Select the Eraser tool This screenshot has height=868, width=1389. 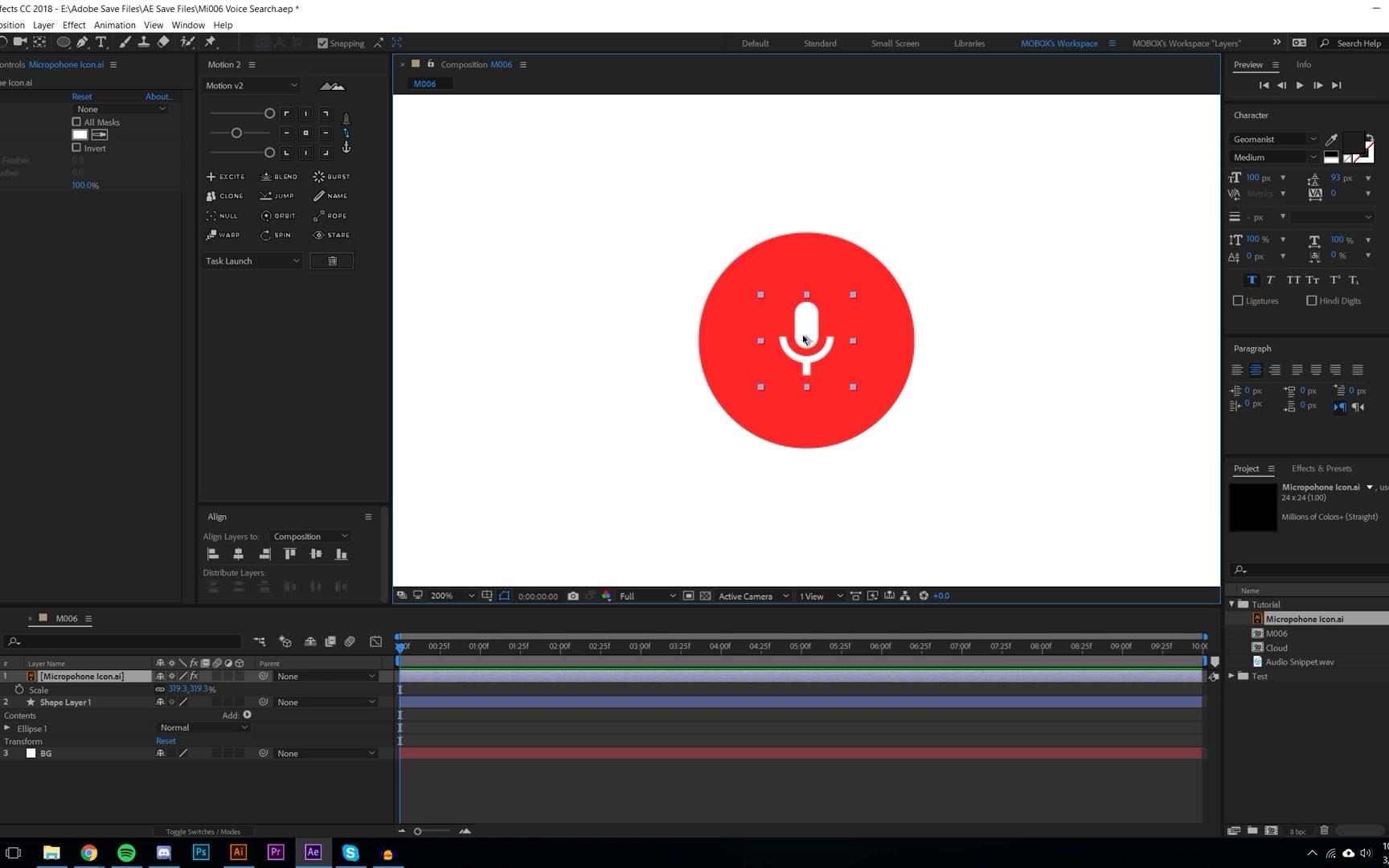(x=163, y=43)
